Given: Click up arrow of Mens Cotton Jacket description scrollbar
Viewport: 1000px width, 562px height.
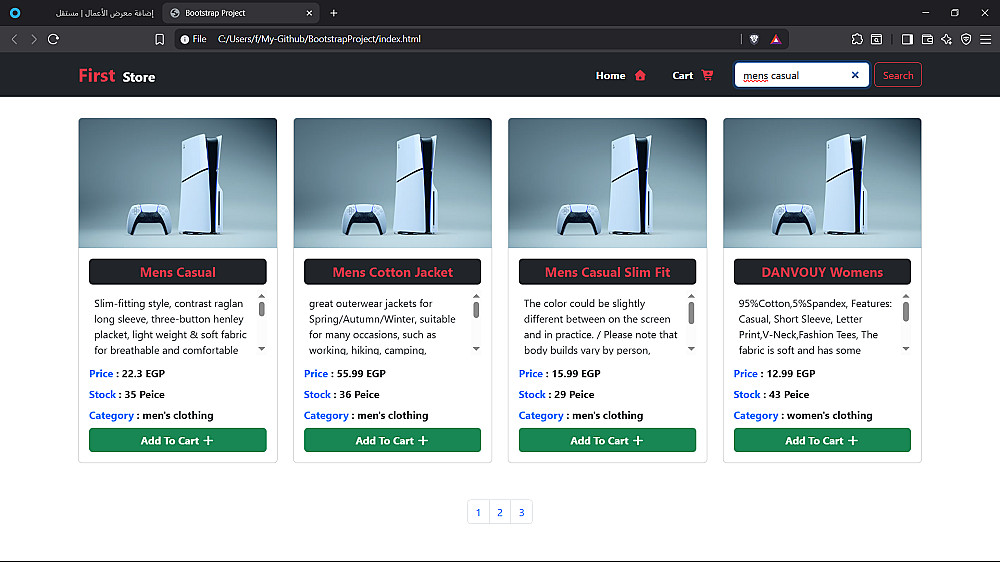Looking at the screenshot, I should tap(476, 297).
